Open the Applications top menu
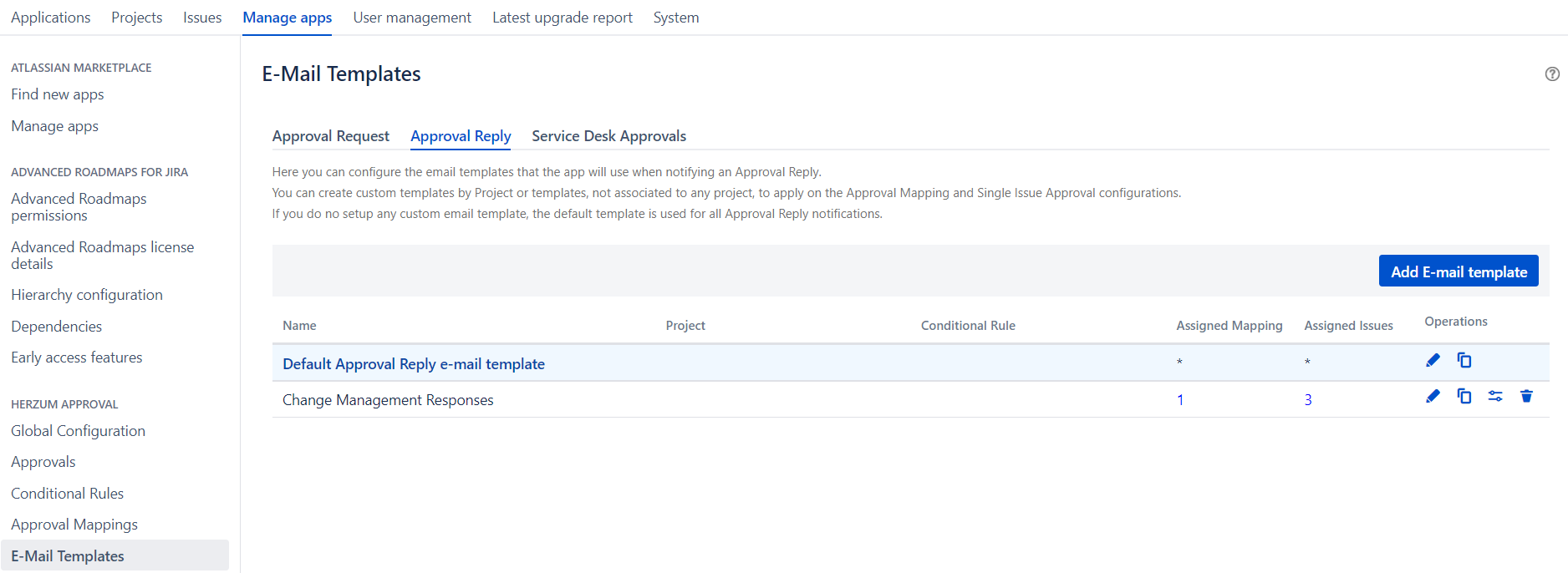This screenshot has height=573, width=1568. pos(50,18)
